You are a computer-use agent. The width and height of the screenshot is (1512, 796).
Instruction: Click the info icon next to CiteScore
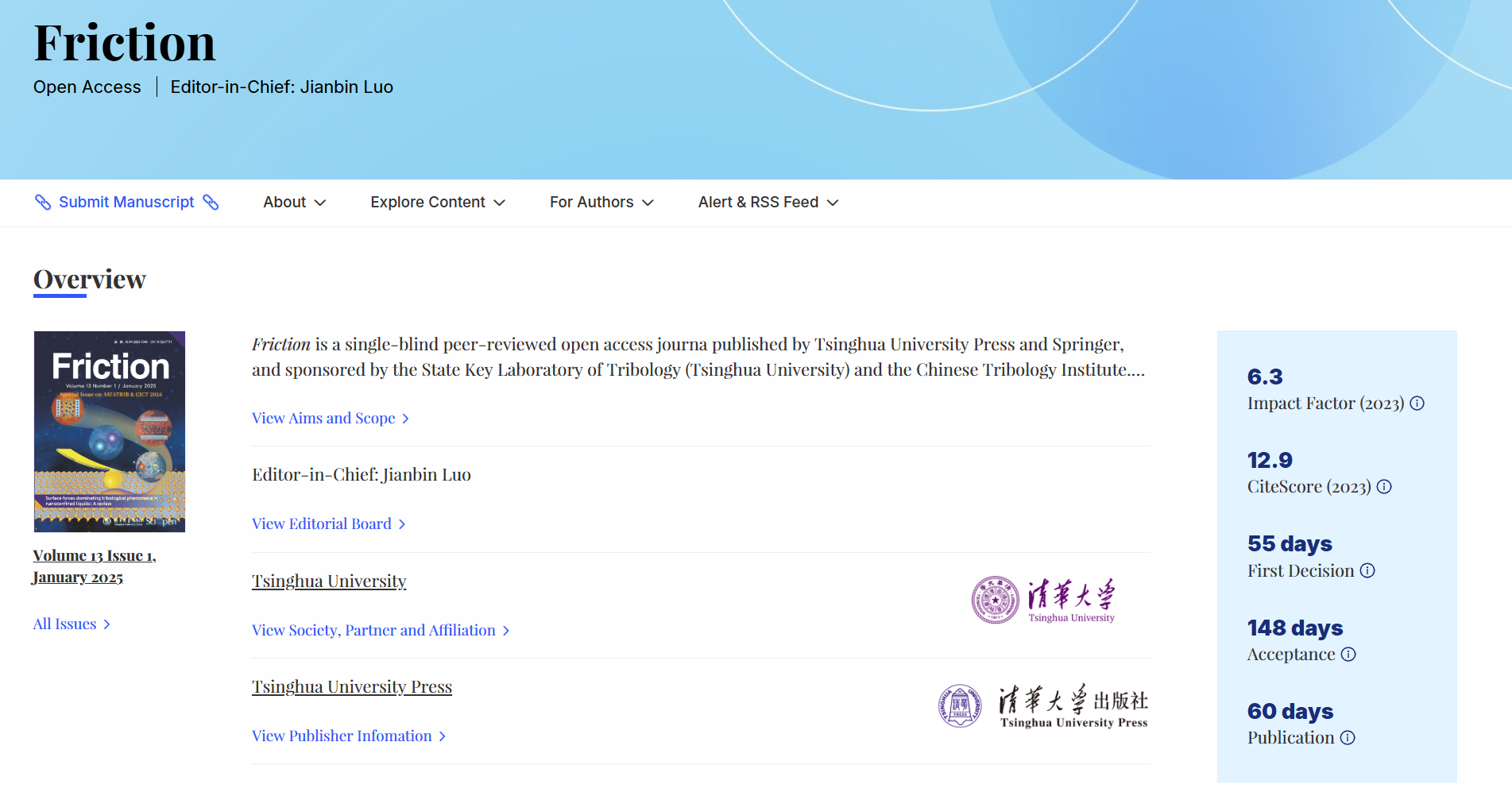(x=1384, y=488)
